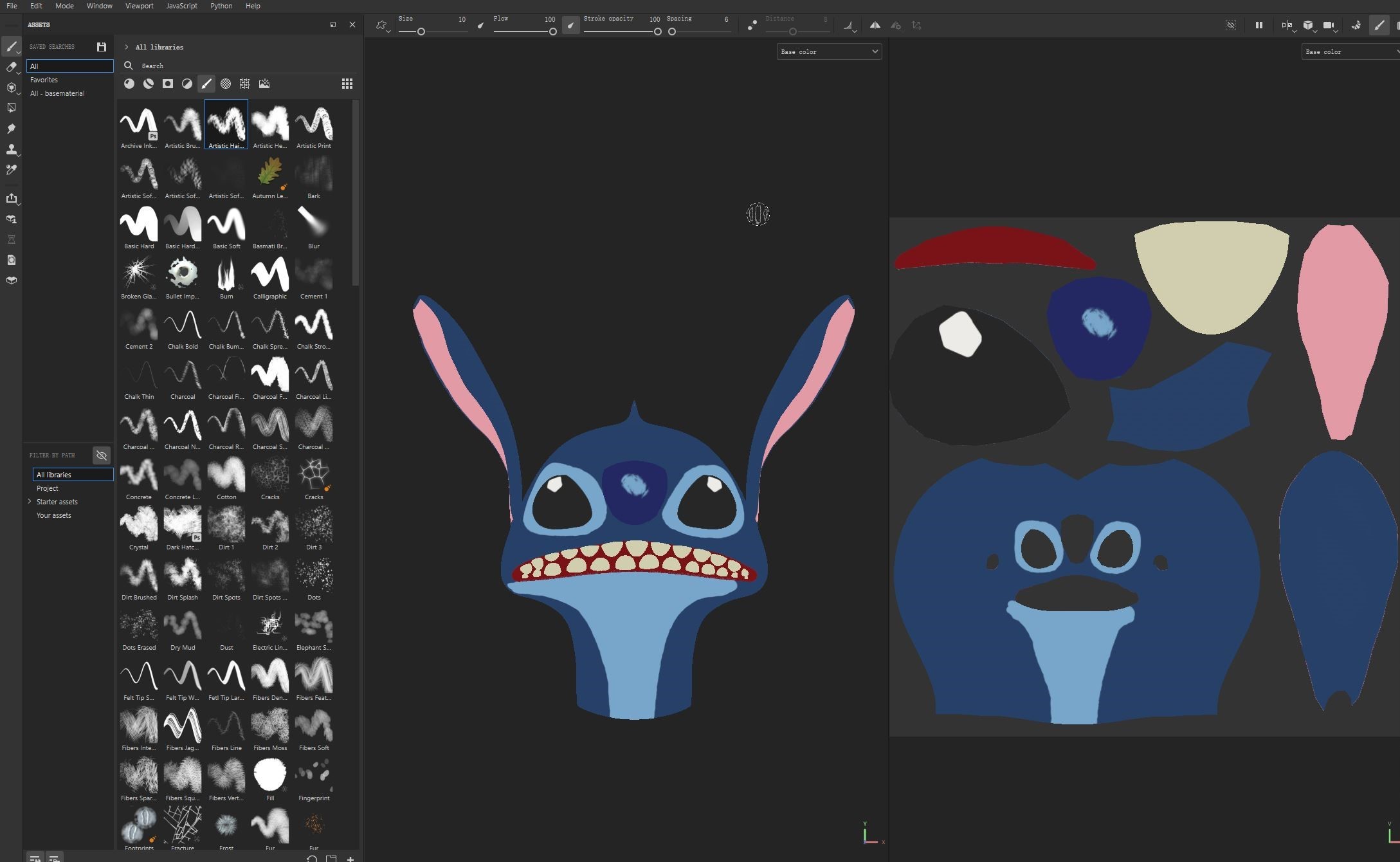Open Base color dropdown in 3D viewport
The width and height of the screenshot is (1400, 862).
[x=828, y=51]
